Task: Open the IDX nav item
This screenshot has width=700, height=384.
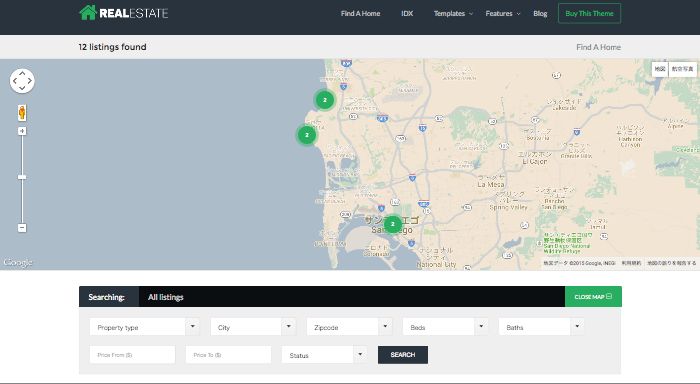Action: click(407, 13)
